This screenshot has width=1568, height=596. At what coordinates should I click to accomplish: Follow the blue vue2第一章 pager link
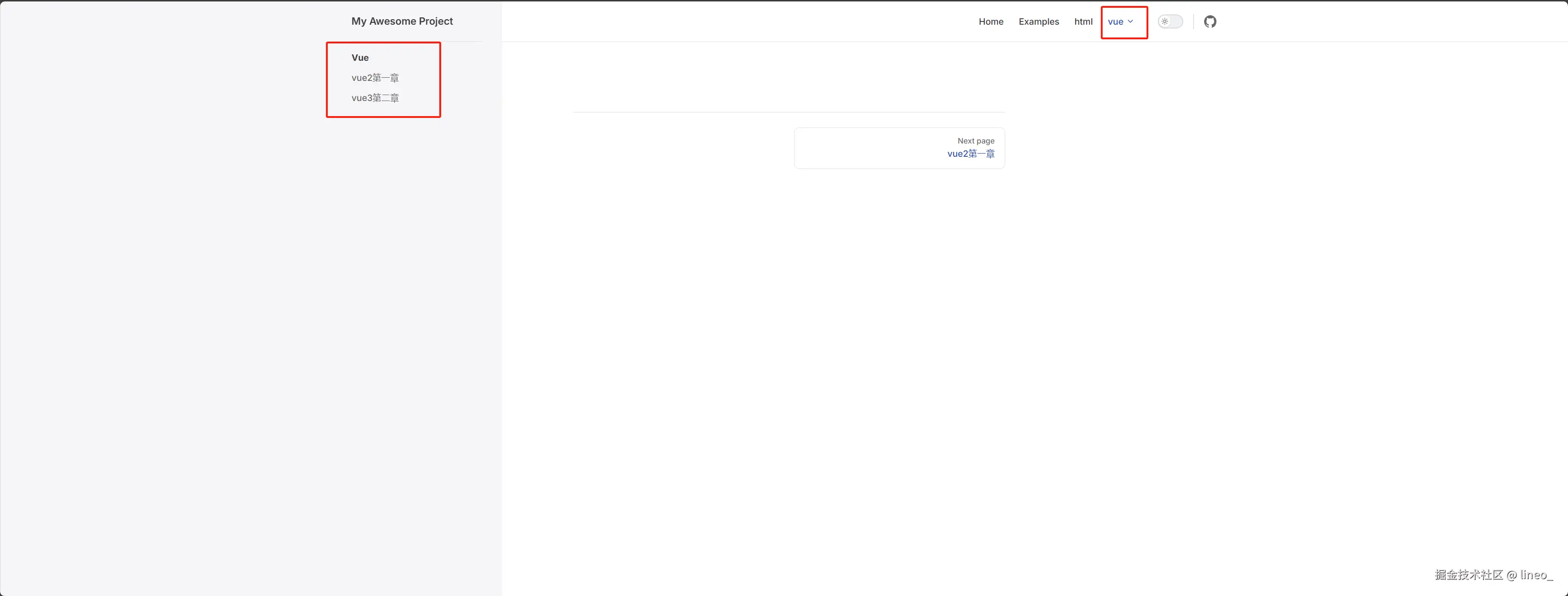(971, 154)
